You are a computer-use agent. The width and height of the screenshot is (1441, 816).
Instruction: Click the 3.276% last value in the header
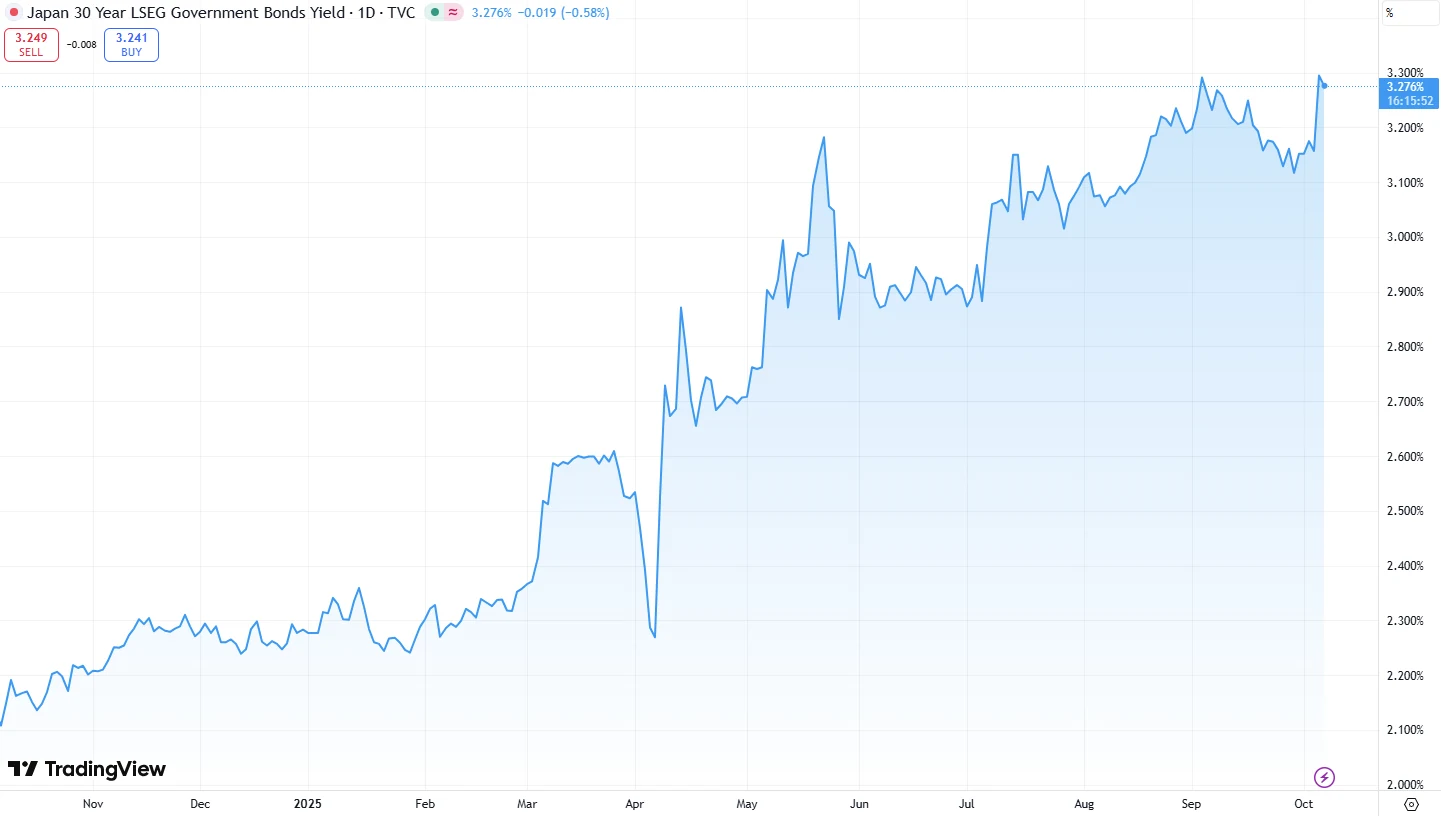[x=491, y=13]
